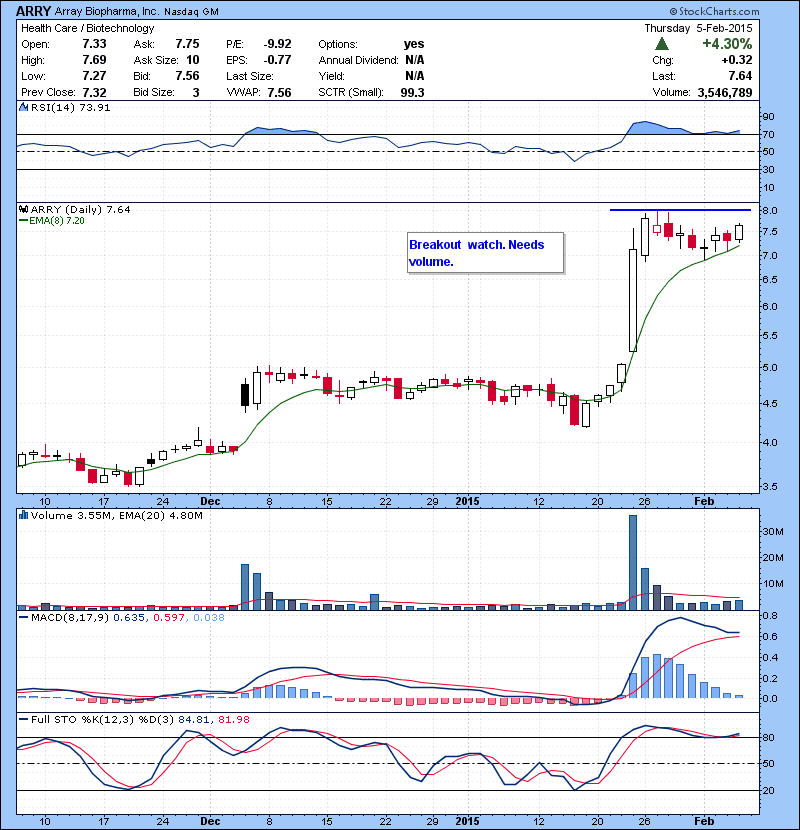This screenshot has height=830, width=800.
Task: Select the Low value 7.27
Action: click(94, 76)
